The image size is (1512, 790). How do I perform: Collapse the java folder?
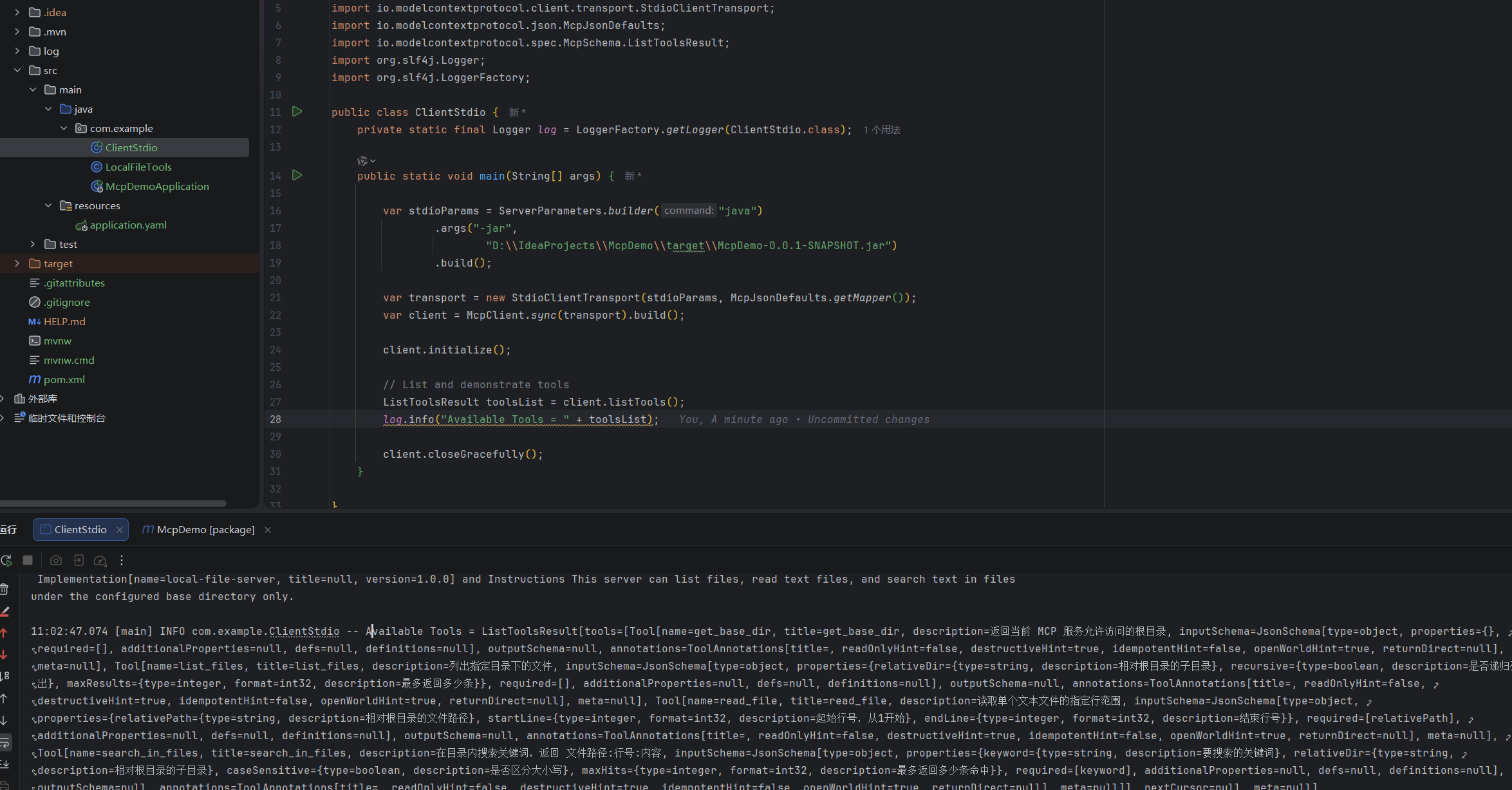tap(48, 109)
